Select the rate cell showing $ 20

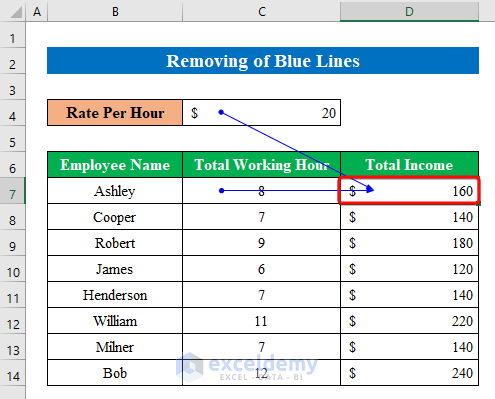coord(261,113)
